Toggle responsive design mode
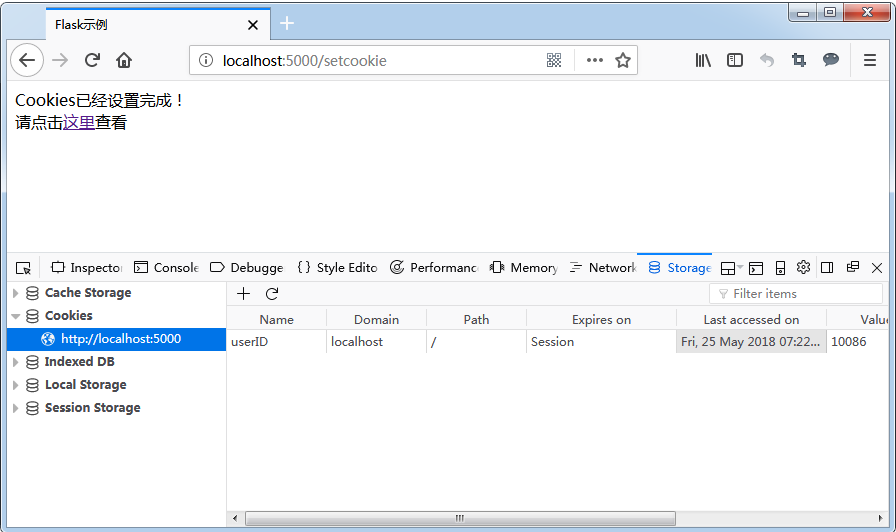The height and width of the screenshot is (532, 896). tap(780, 268)
